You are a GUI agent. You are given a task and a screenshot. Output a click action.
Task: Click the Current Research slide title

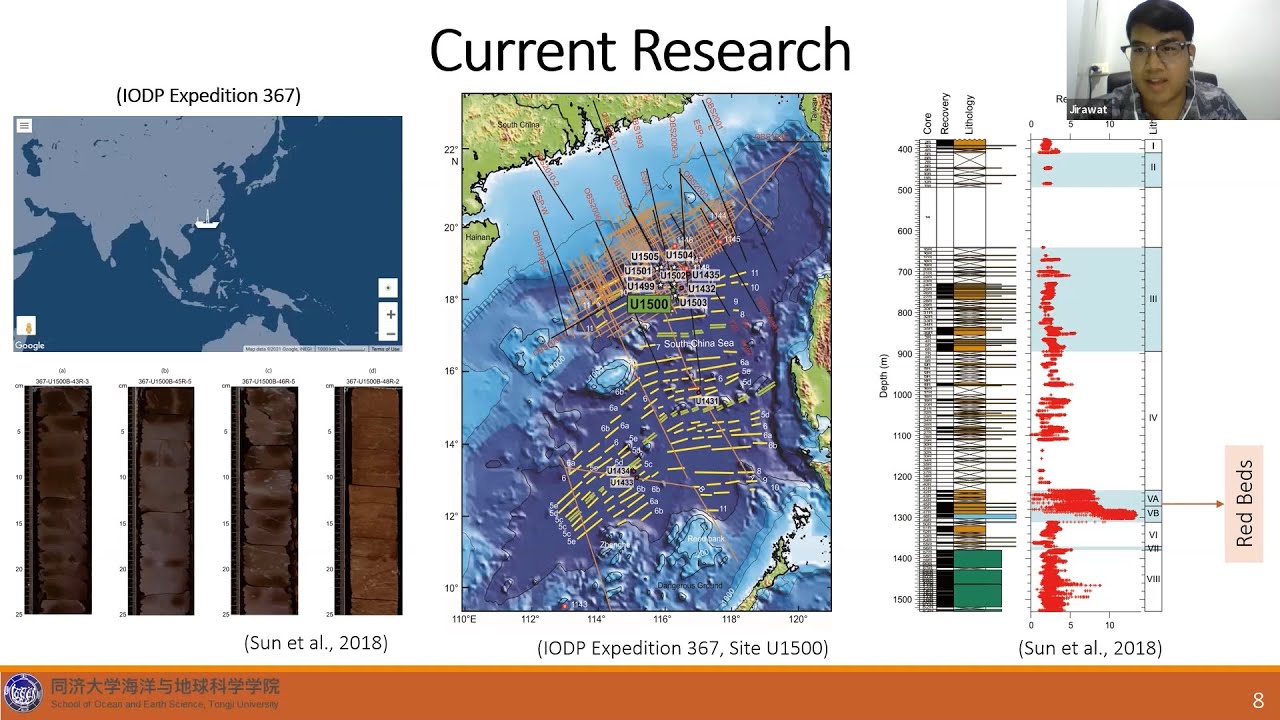tap(640, 51)
